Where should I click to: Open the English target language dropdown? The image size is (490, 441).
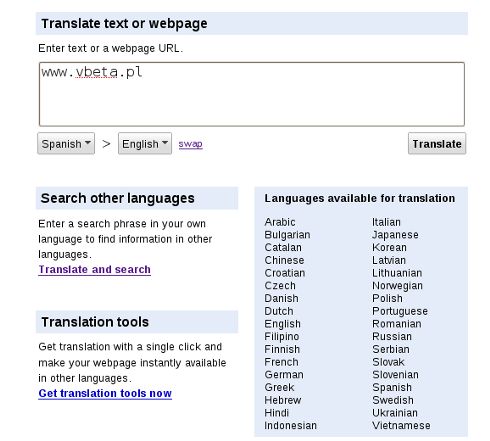(x=145, y=144)
